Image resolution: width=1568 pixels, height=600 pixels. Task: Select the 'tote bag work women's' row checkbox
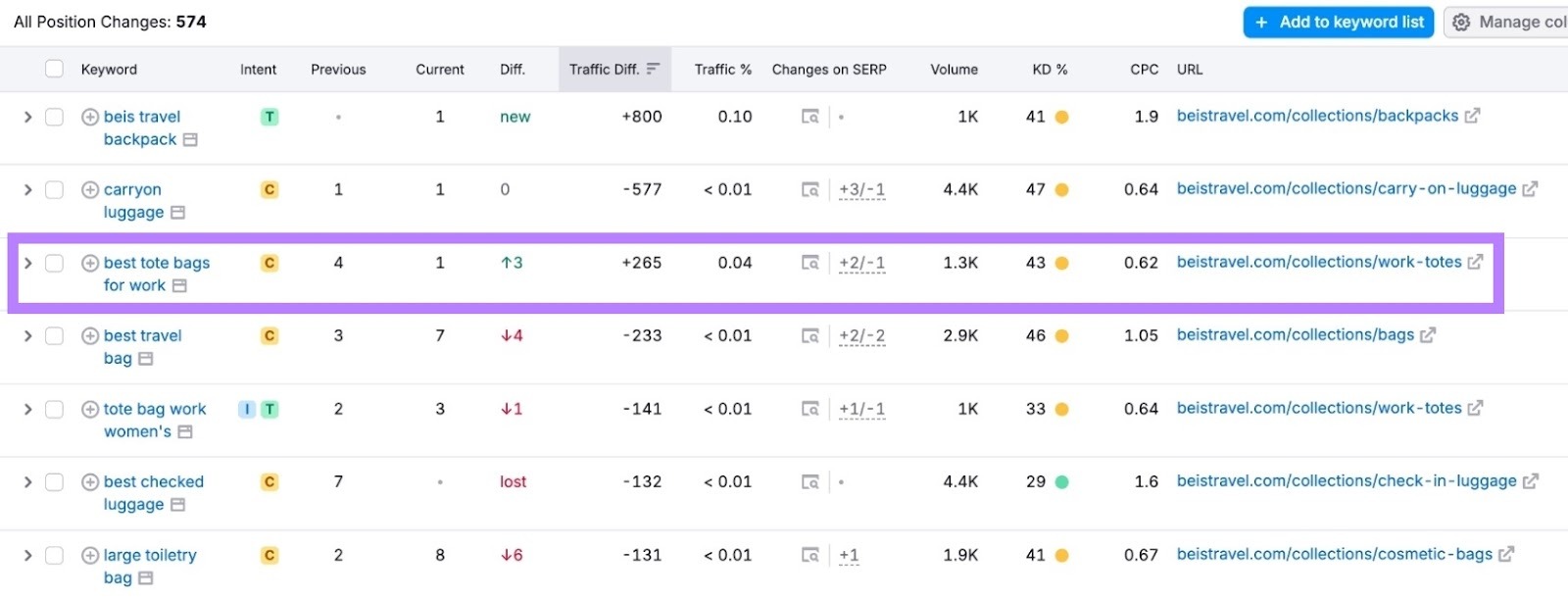(55, 409)
